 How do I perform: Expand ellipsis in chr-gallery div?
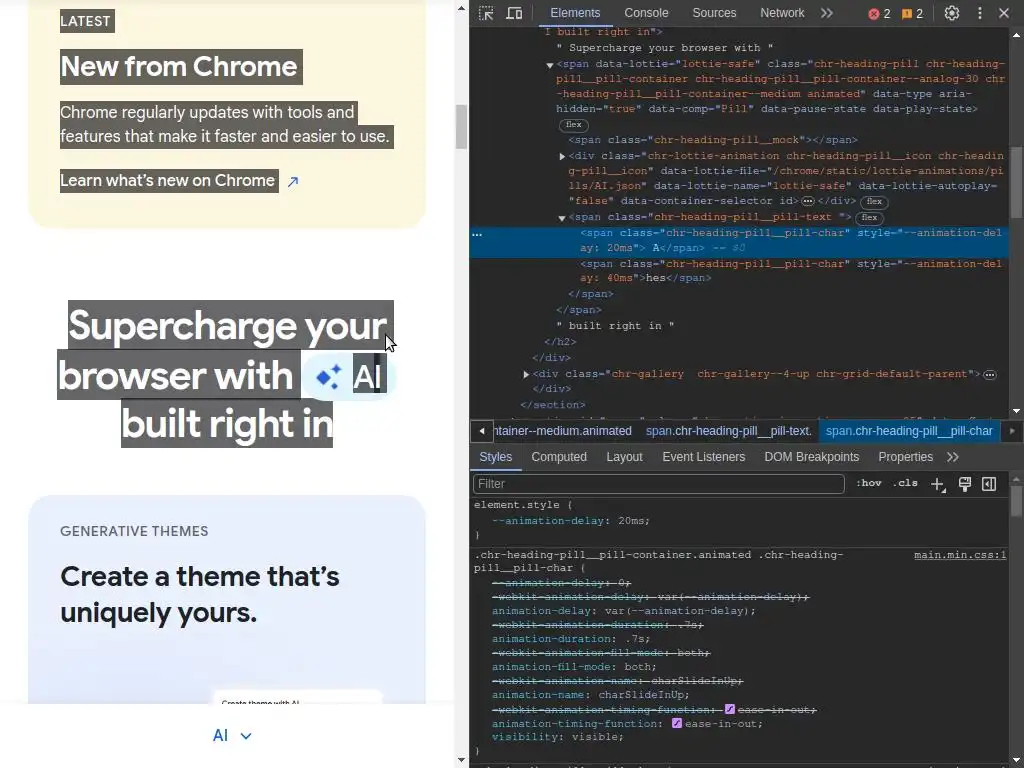990,374
